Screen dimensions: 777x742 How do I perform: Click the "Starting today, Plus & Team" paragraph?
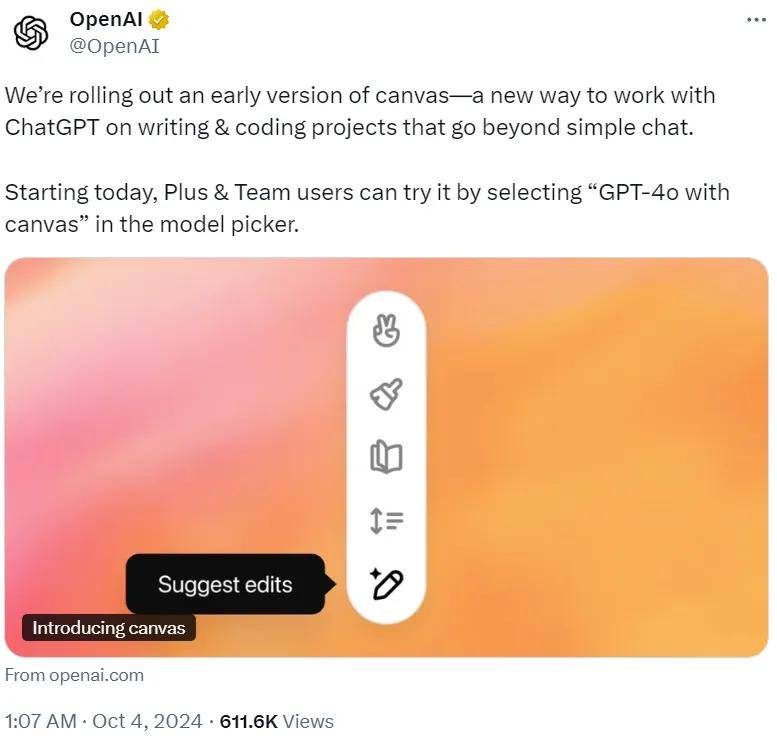367,208
